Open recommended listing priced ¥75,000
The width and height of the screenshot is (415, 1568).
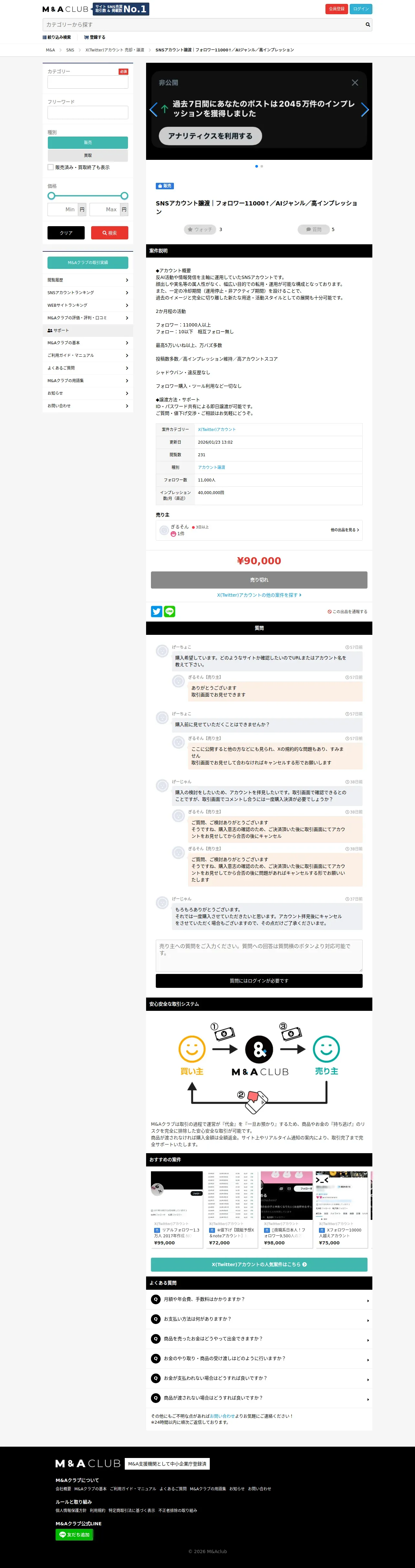[x=342, y=1209]
